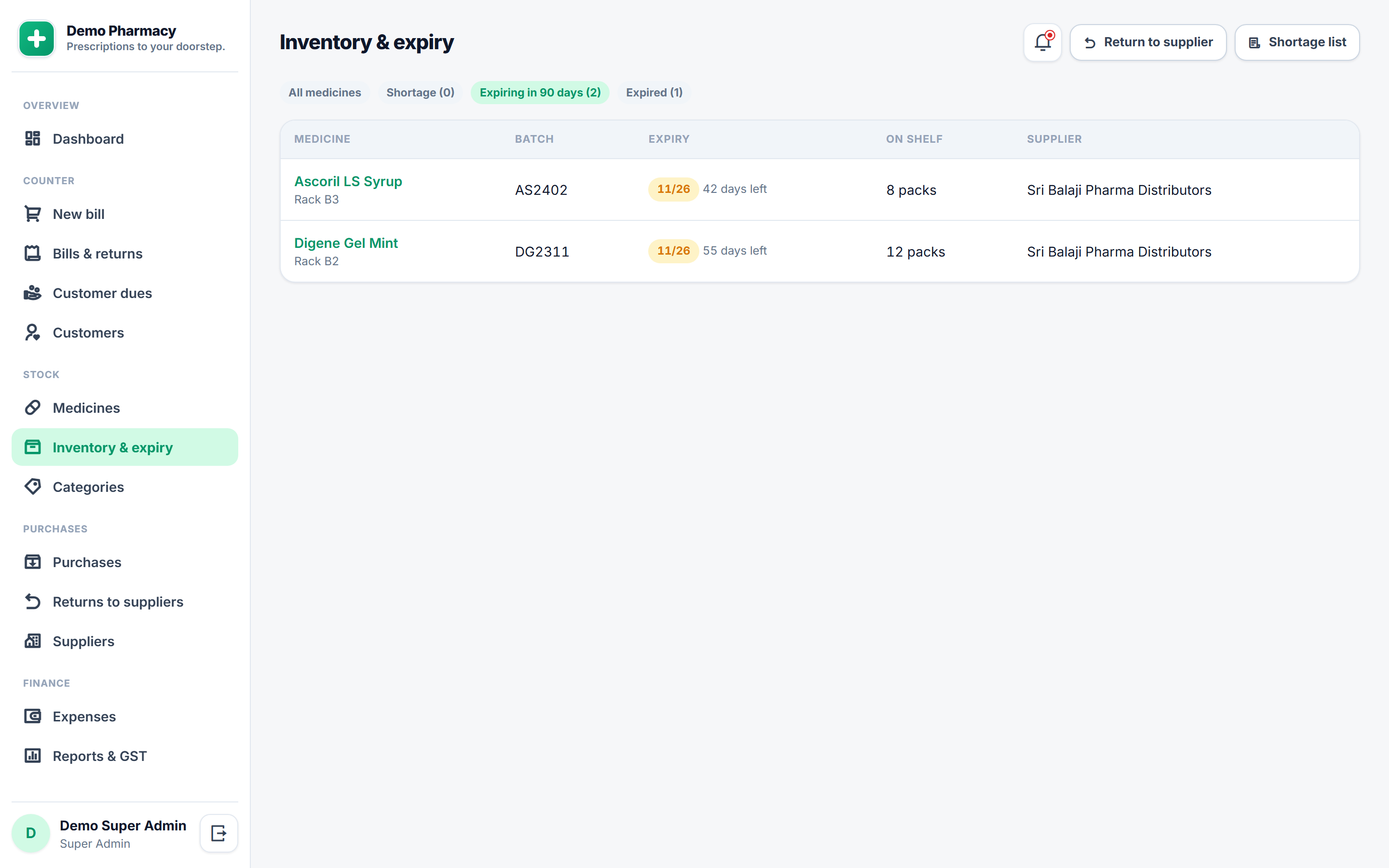Click the Purchases download-box icon
The image size is (1389, 868).
click(33, 562)
